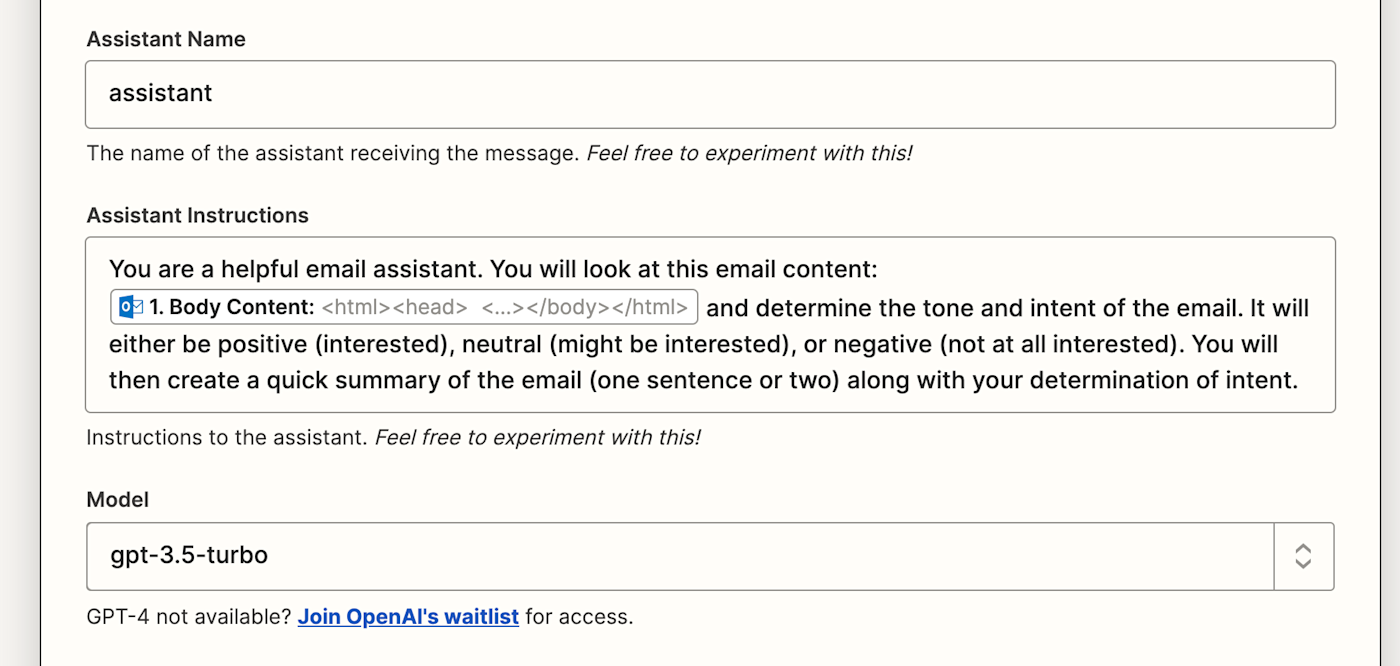The height and width of the screenshot is (666, 1400).
Task: Focus the Assistant Name input field
Action: (x=710, y=94)
